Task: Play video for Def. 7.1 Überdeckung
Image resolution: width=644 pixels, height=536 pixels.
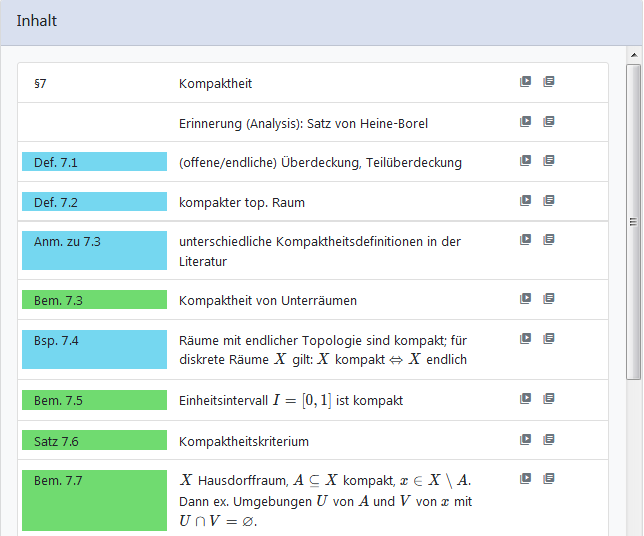Action: pyautogui.click(x=525, y=161)
